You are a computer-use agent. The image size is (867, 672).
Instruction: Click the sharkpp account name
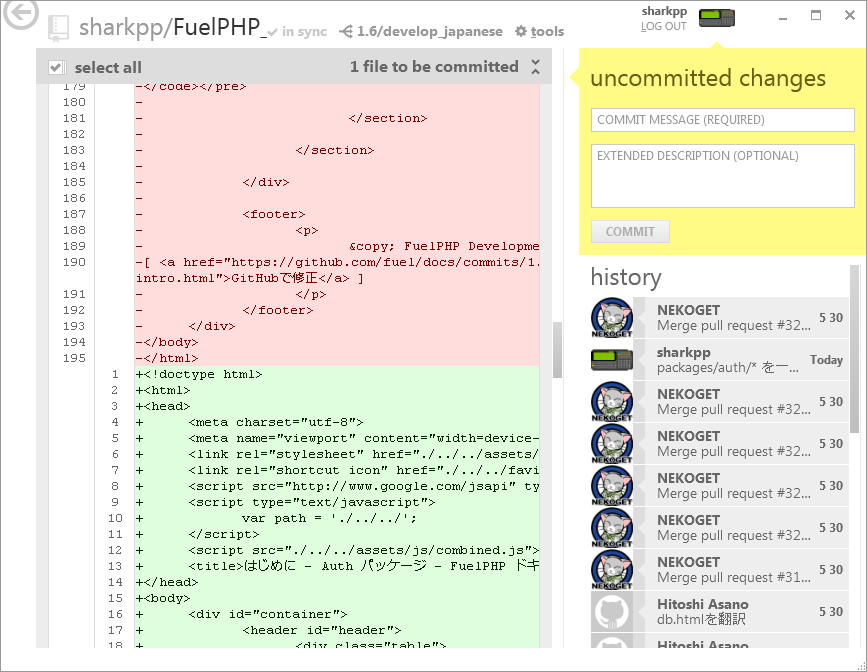point(664,11)
